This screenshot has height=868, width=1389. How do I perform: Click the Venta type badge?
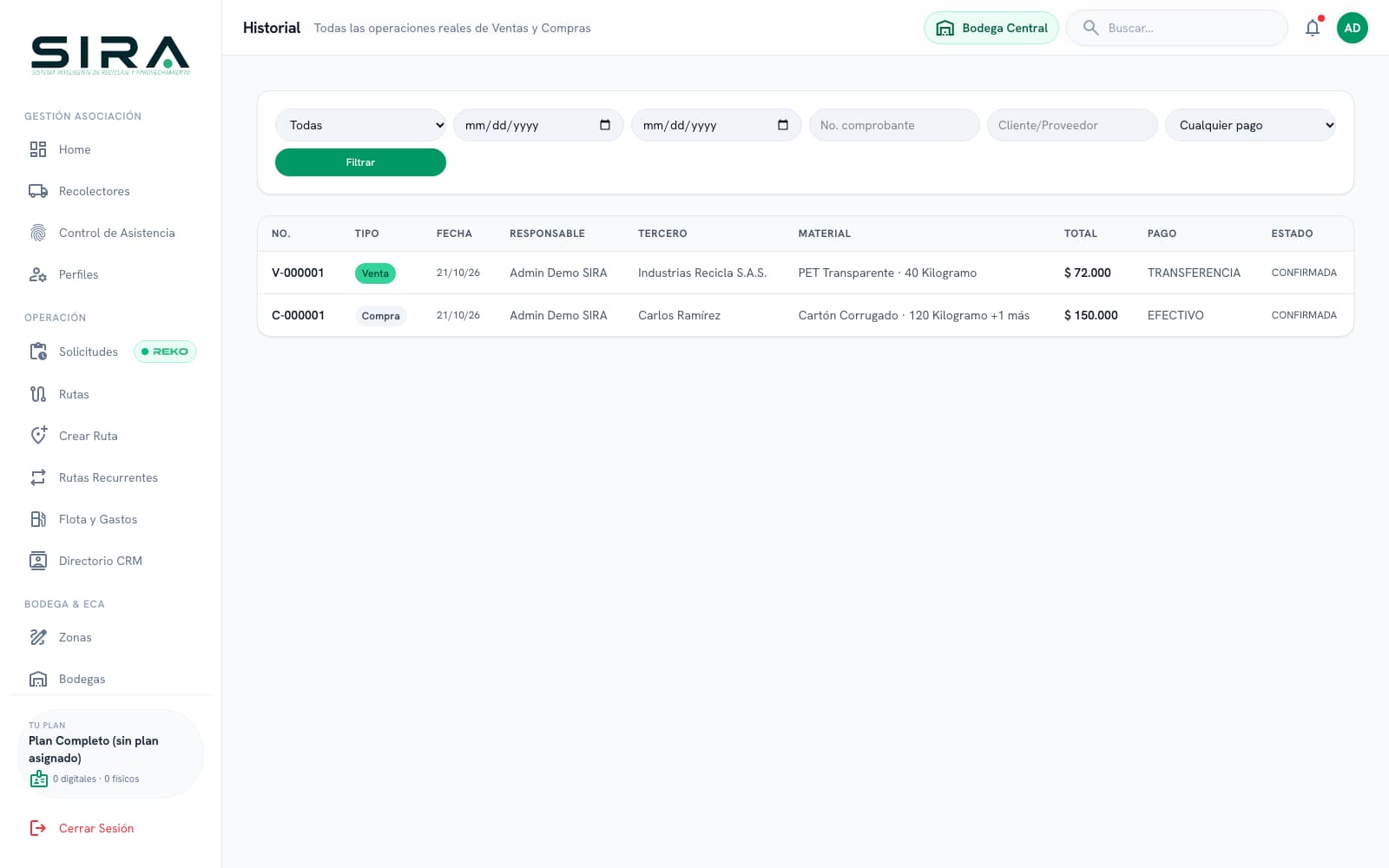[375, 273]
